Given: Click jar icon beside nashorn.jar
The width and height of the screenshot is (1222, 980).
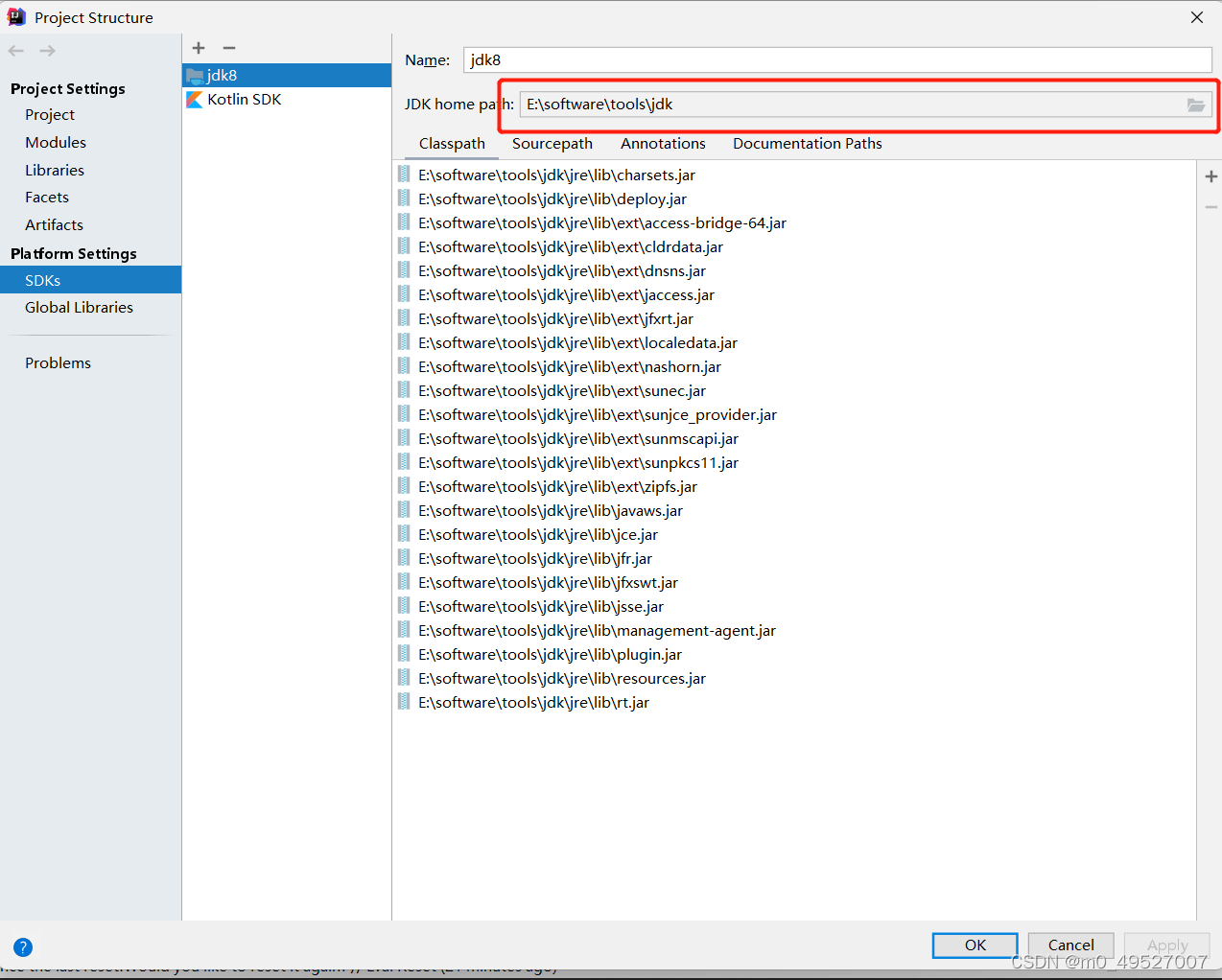Looking at the screenshot, I should coord(405,366).
